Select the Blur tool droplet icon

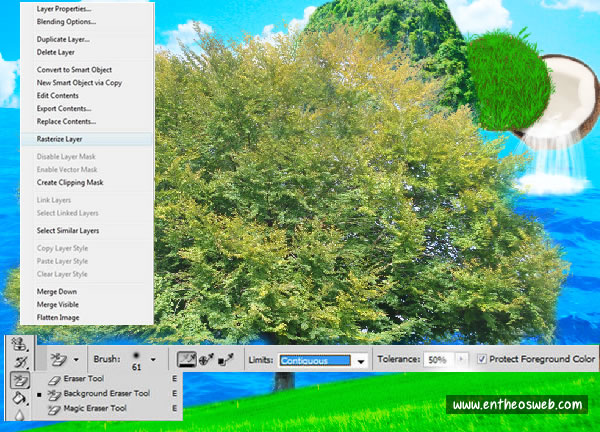point(17,413)
